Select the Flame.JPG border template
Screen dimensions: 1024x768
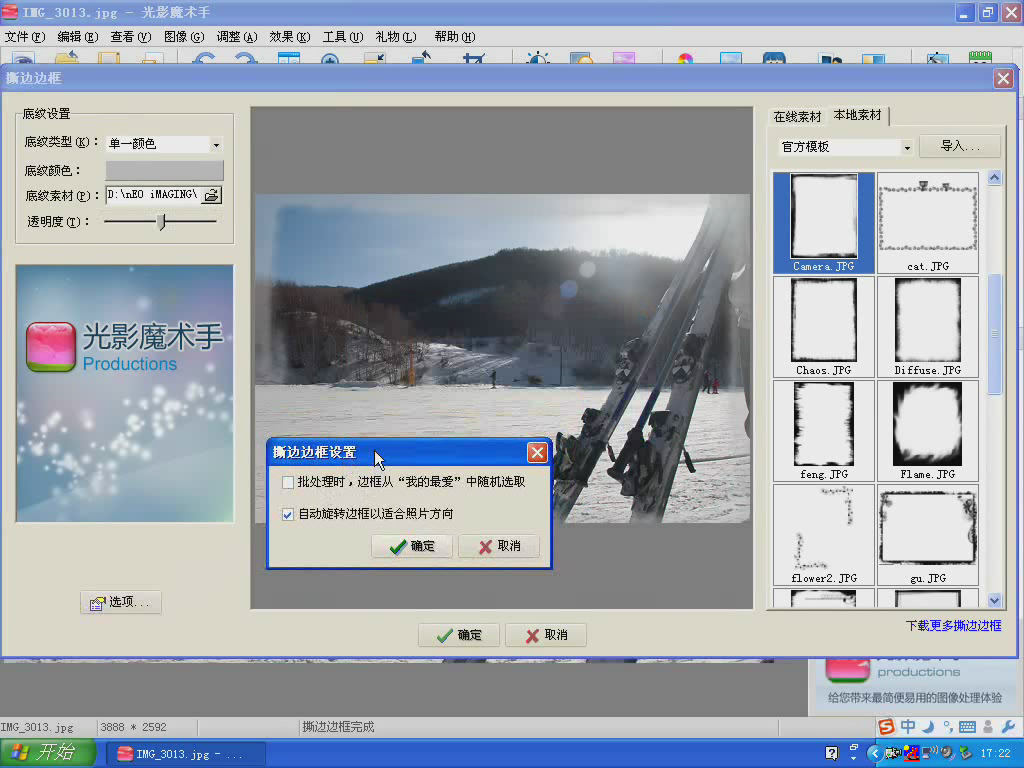927,430
